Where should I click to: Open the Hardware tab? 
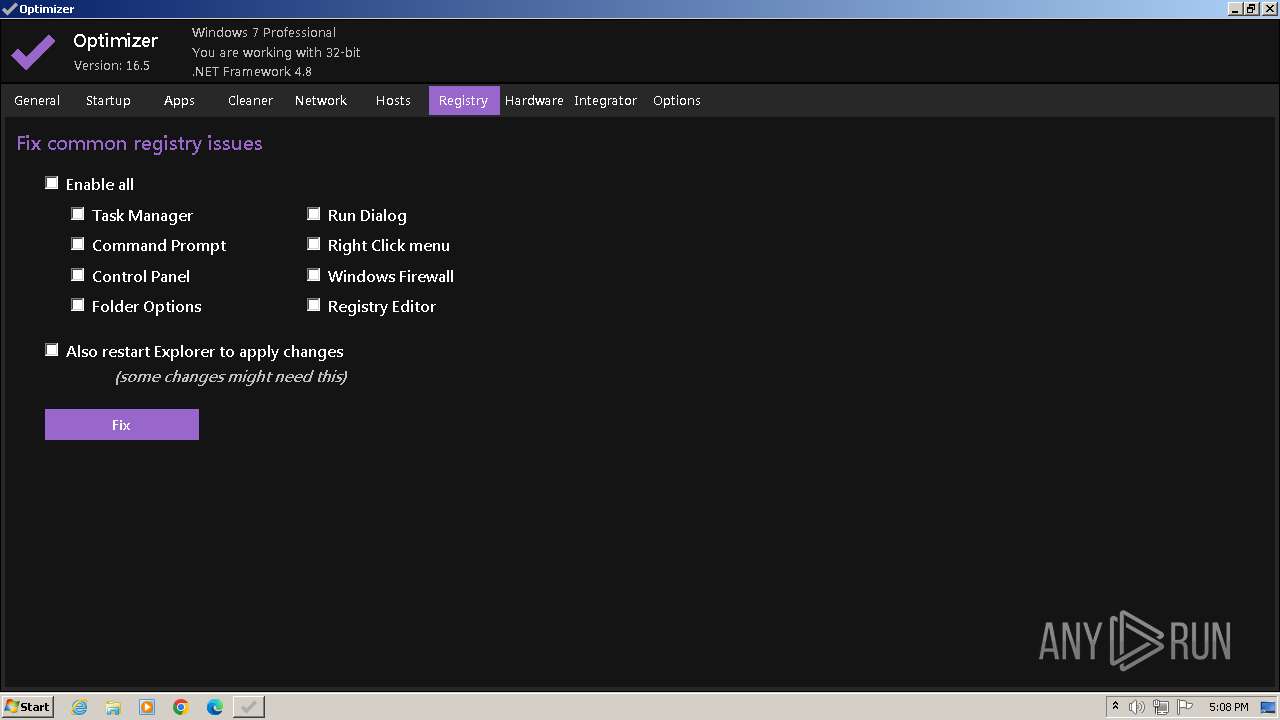pyautogui.click(x=534, y=100)
